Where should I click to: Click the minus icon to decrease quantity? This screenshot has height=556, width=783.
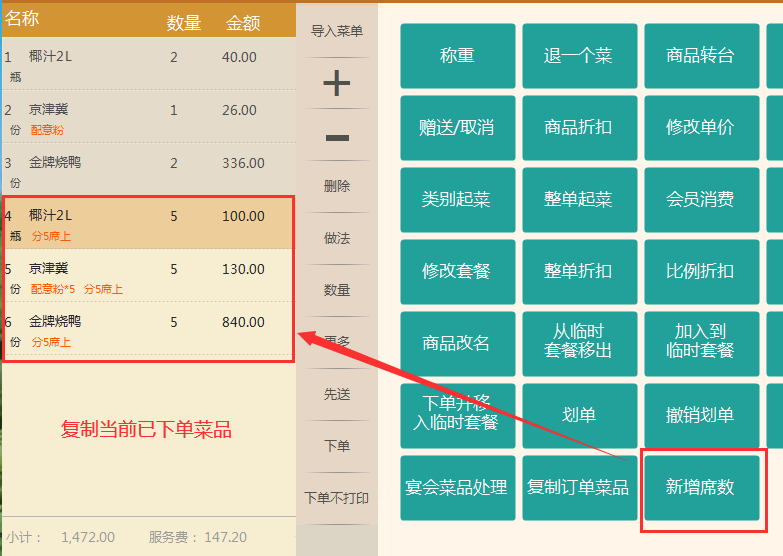tap(337, 136)
